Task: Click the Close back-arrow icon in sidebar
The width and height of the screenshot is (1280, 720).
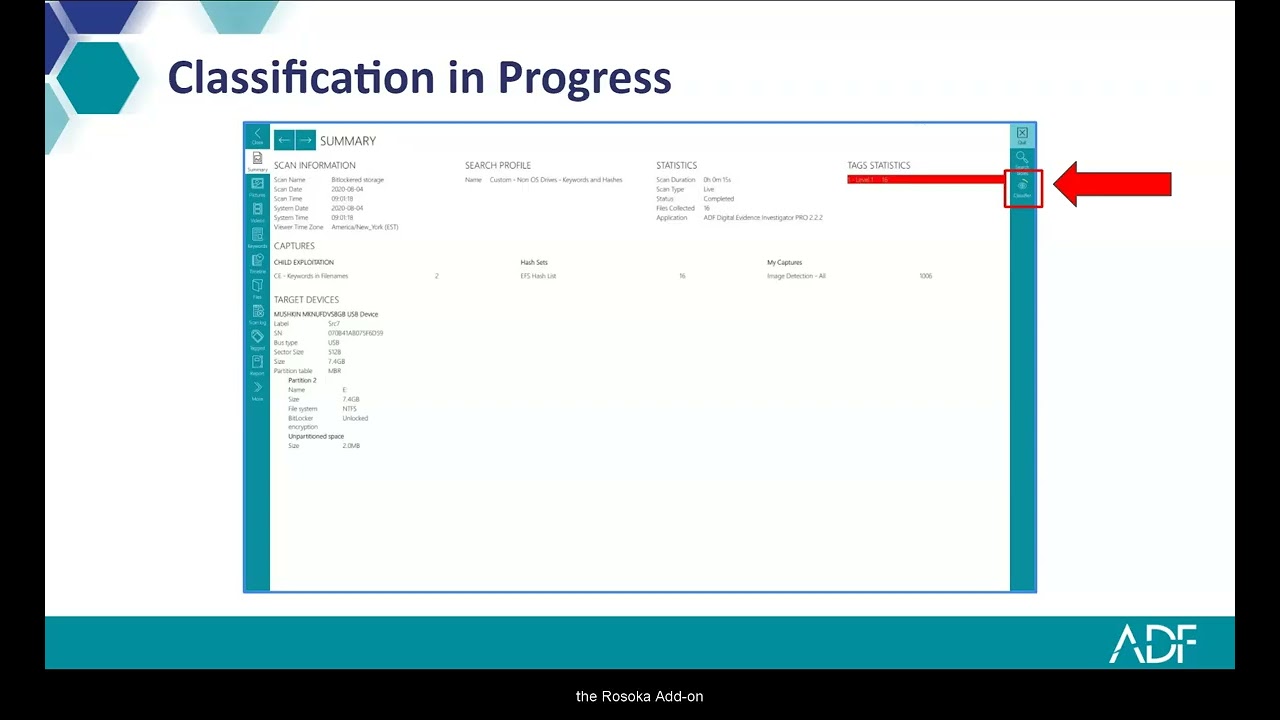Action: 257,136
